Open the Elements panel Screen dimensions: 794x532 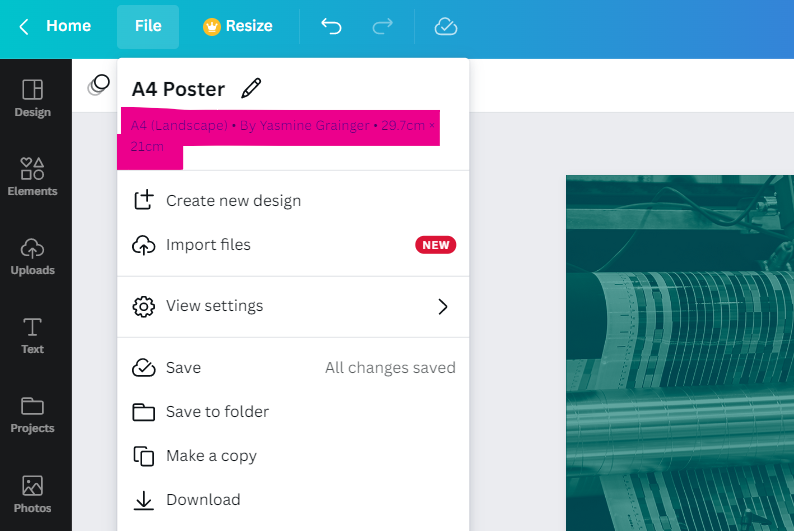tap(32, 177)
